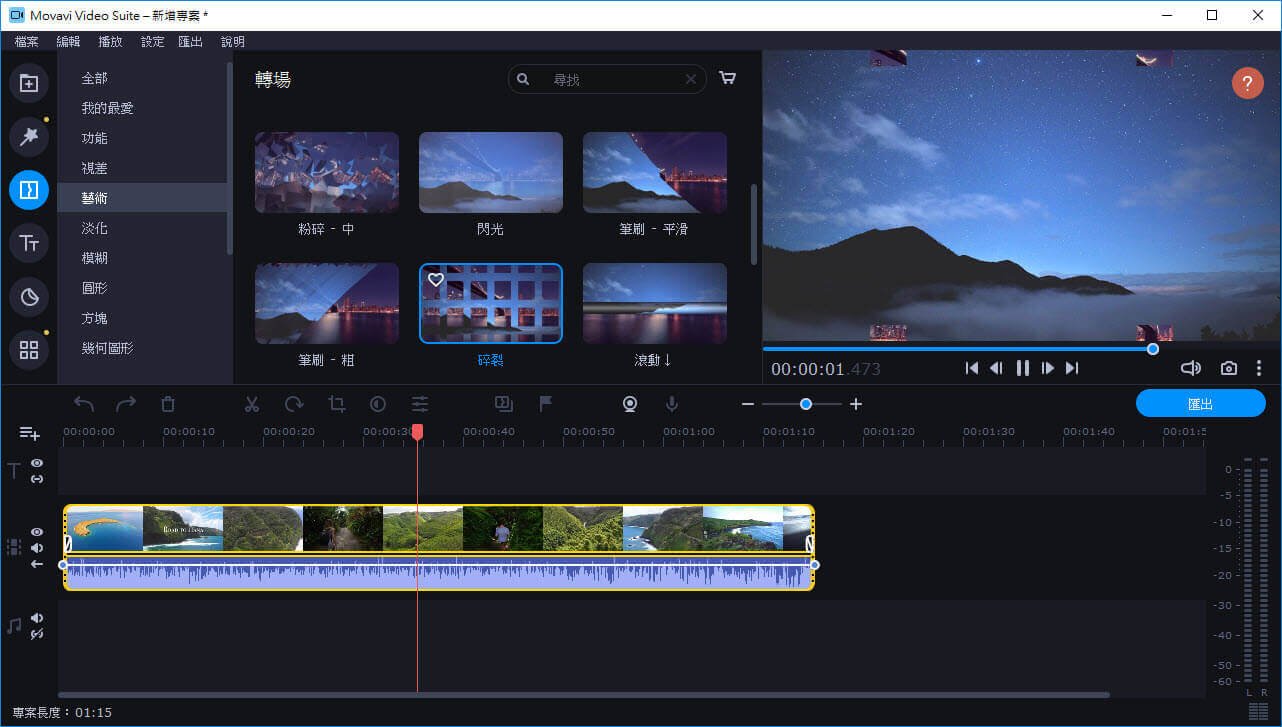Zoom out timeline with minus

point(748,404)
